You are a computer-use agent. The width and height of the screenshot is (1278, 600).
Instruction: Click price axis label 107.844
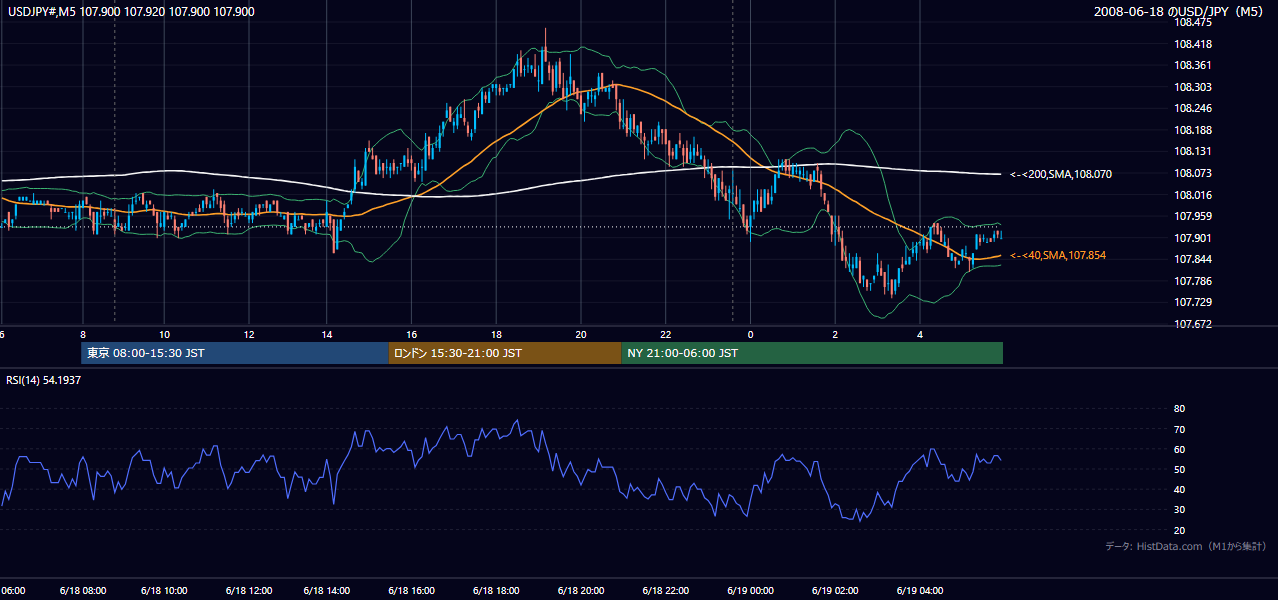coord(1193,260)
